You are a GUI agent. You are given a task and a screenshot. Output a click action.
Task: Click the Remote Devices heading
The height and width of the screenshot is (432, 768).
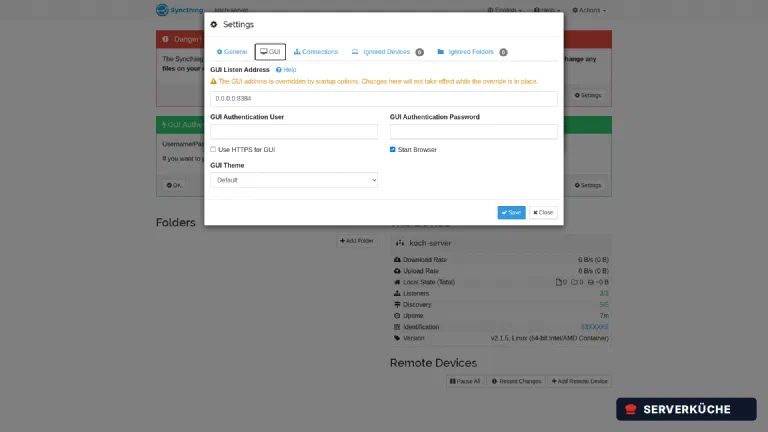click(x=433, y=363)
